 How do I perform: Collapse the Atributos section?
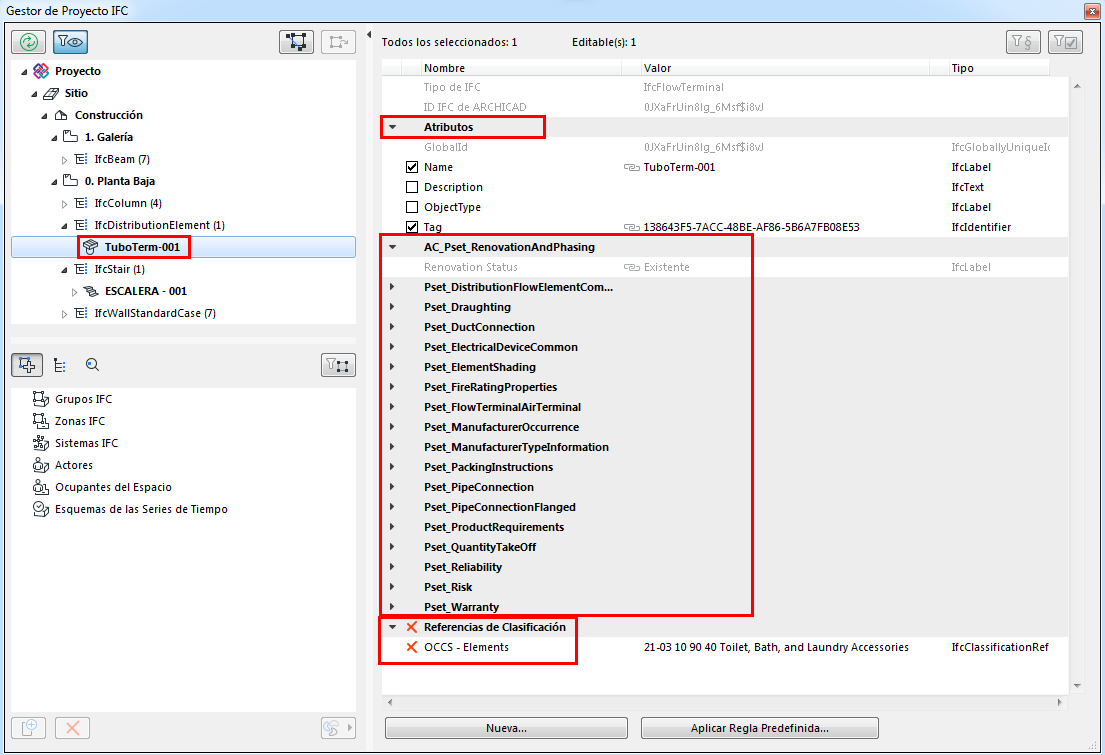[393, 127]
